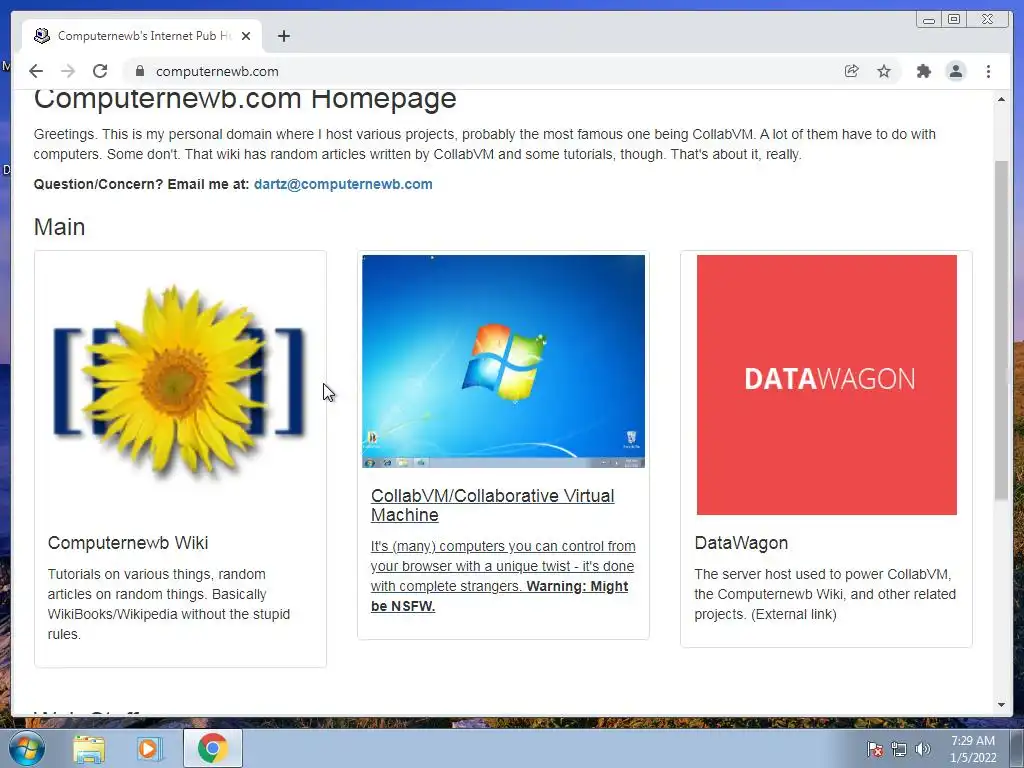Go back to the previous page

36,71
